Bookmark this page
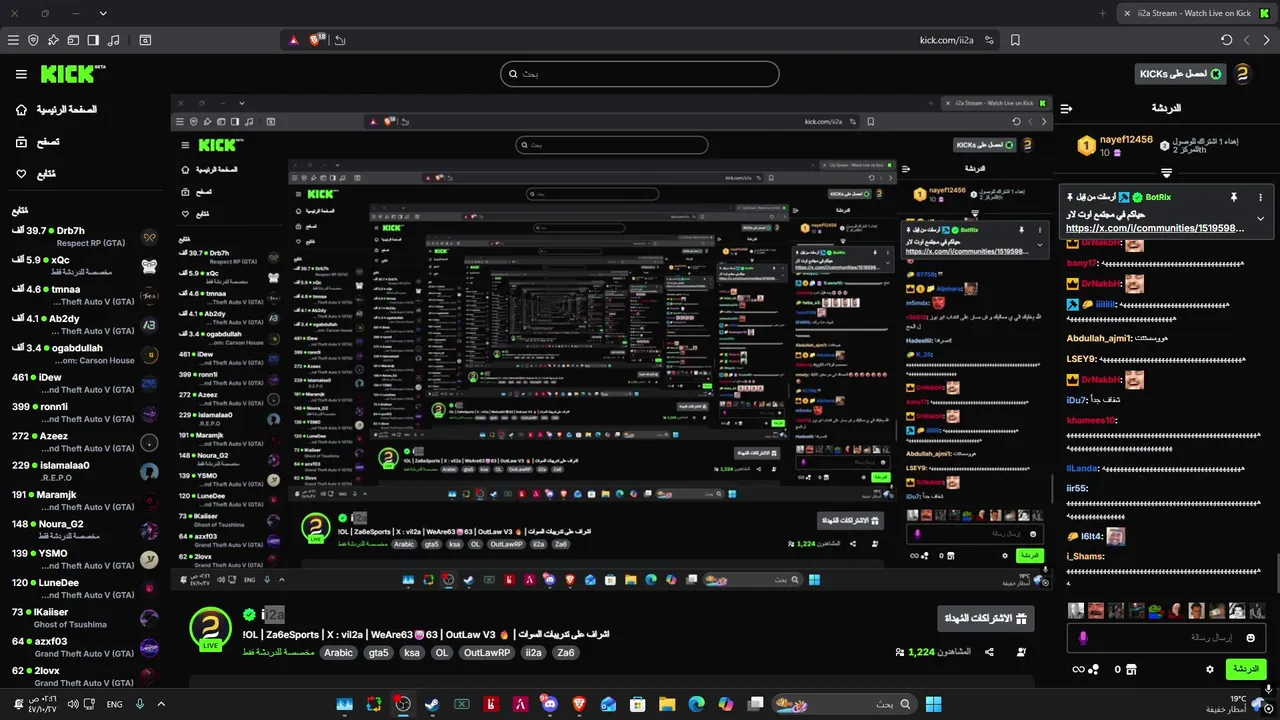The width and height of the screenshot is (1280, 720). point(1015,40)
